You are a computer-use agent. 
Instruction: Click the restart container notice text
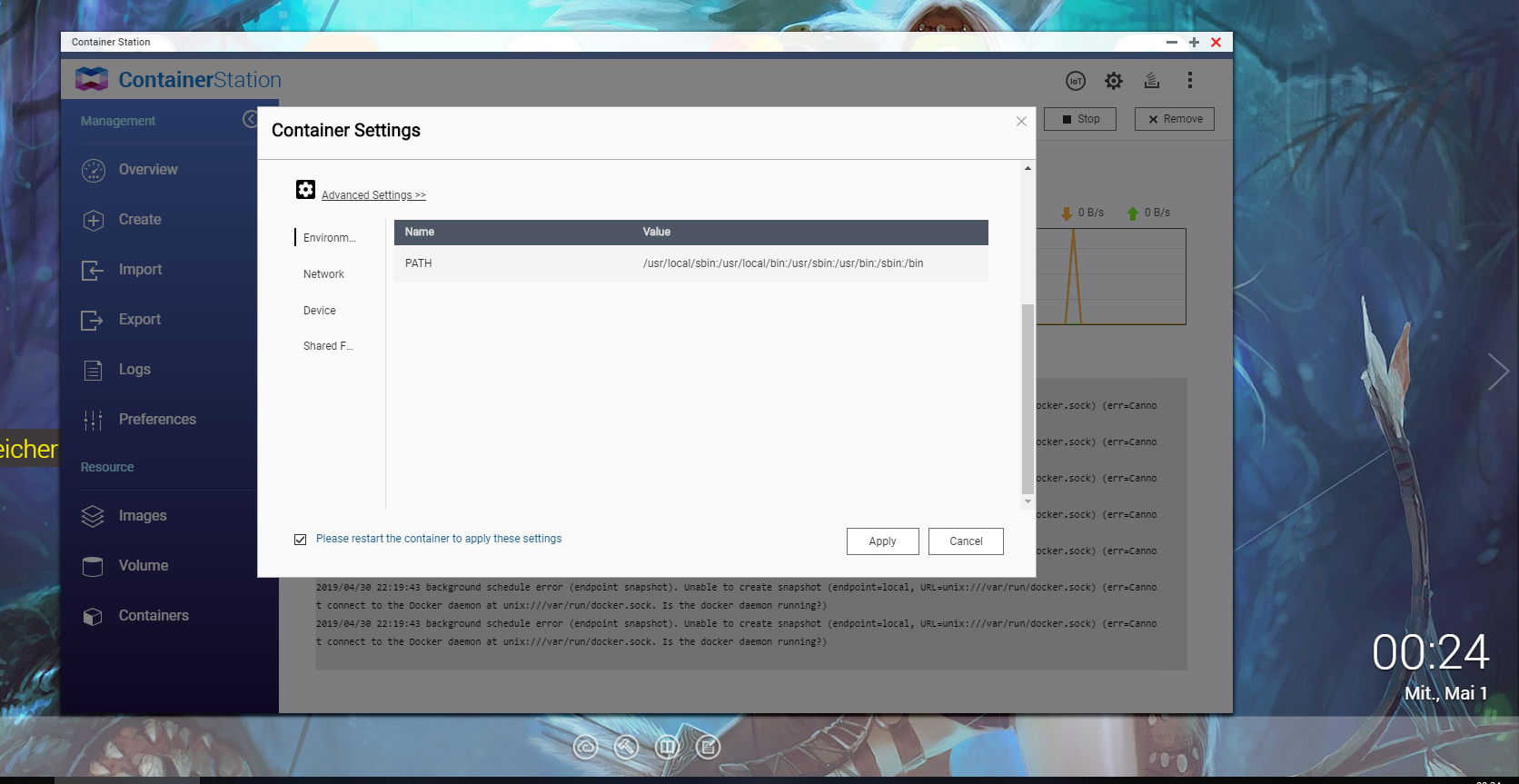click(439, 539)
